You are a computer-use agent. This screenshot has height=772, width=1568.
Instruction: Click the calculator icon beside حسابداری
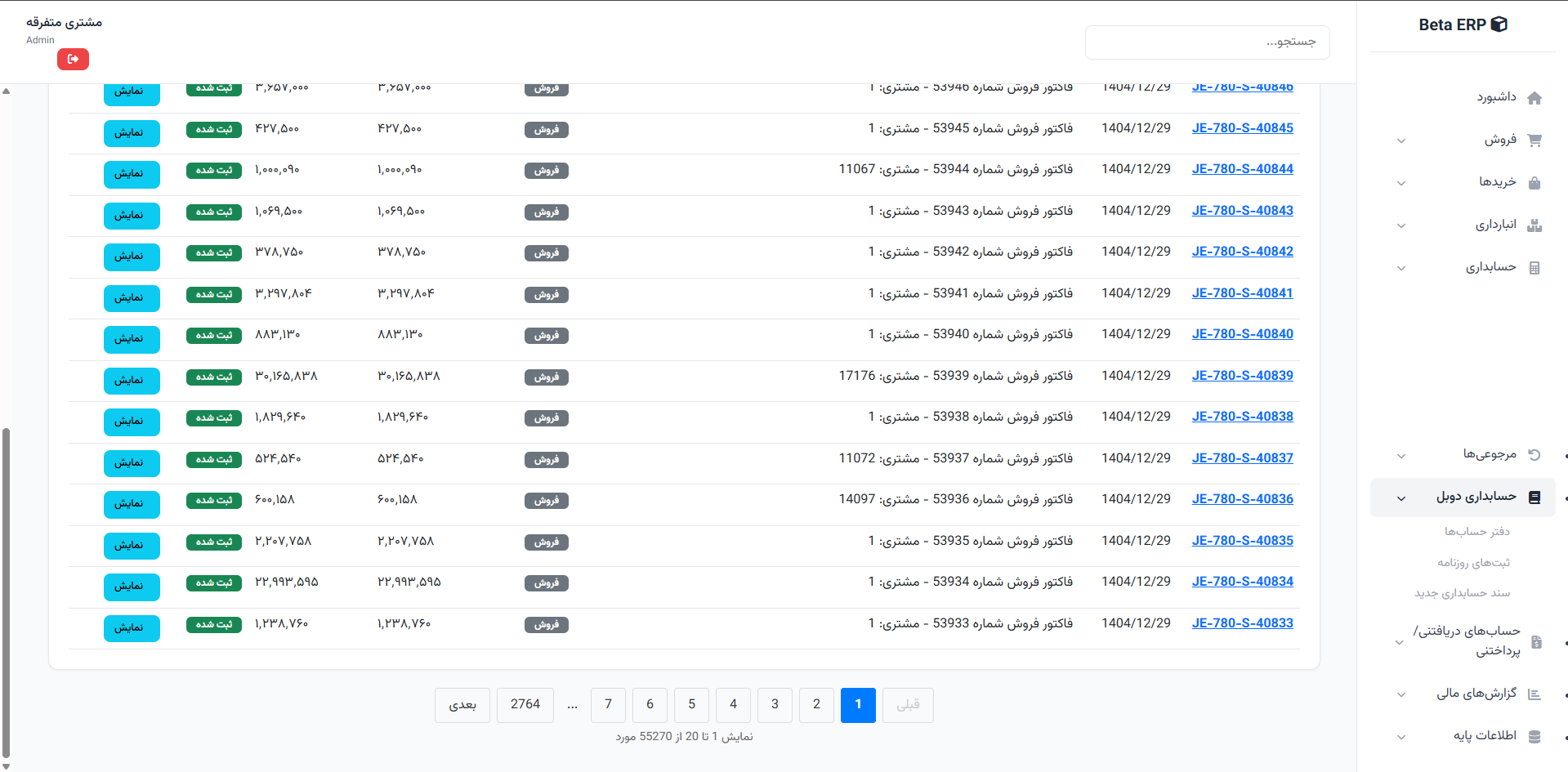pyautogui.click(x=1534, y=267)
